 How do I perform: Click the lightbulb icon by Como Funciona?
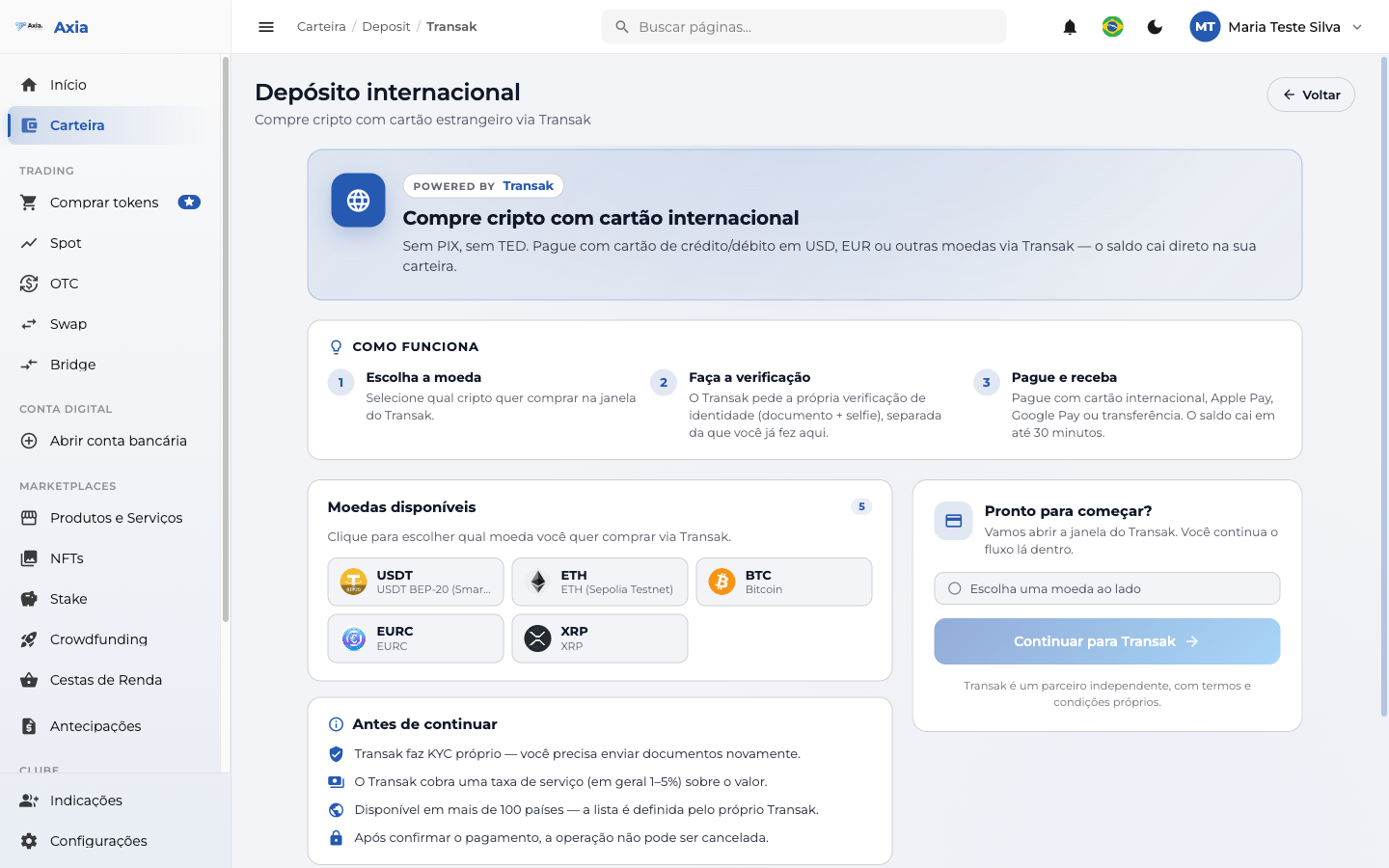pyautogui.click(x=336, y=347)
